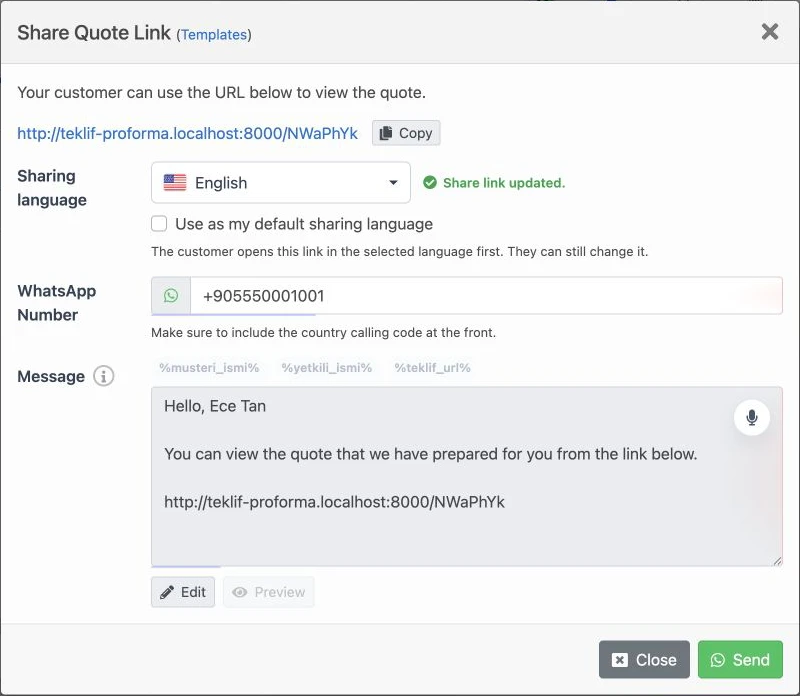This screenshot has height=696, width=800.
Task: Focus the WhatsApp number input field
Action: click(486, 296)
